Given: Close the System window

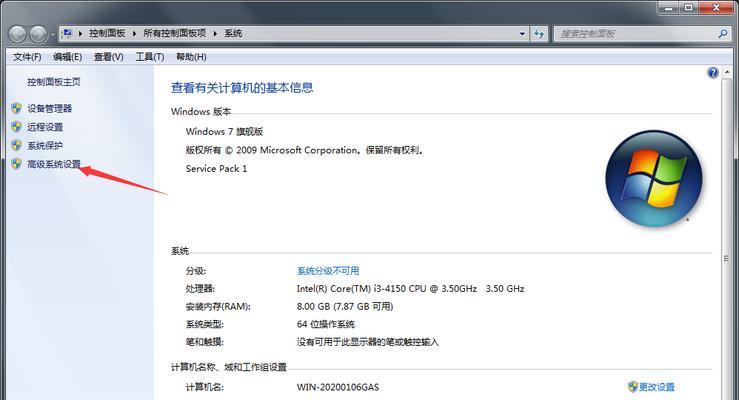Looking at the screenshot, I should pyautogui.click(x=716, y=7).
